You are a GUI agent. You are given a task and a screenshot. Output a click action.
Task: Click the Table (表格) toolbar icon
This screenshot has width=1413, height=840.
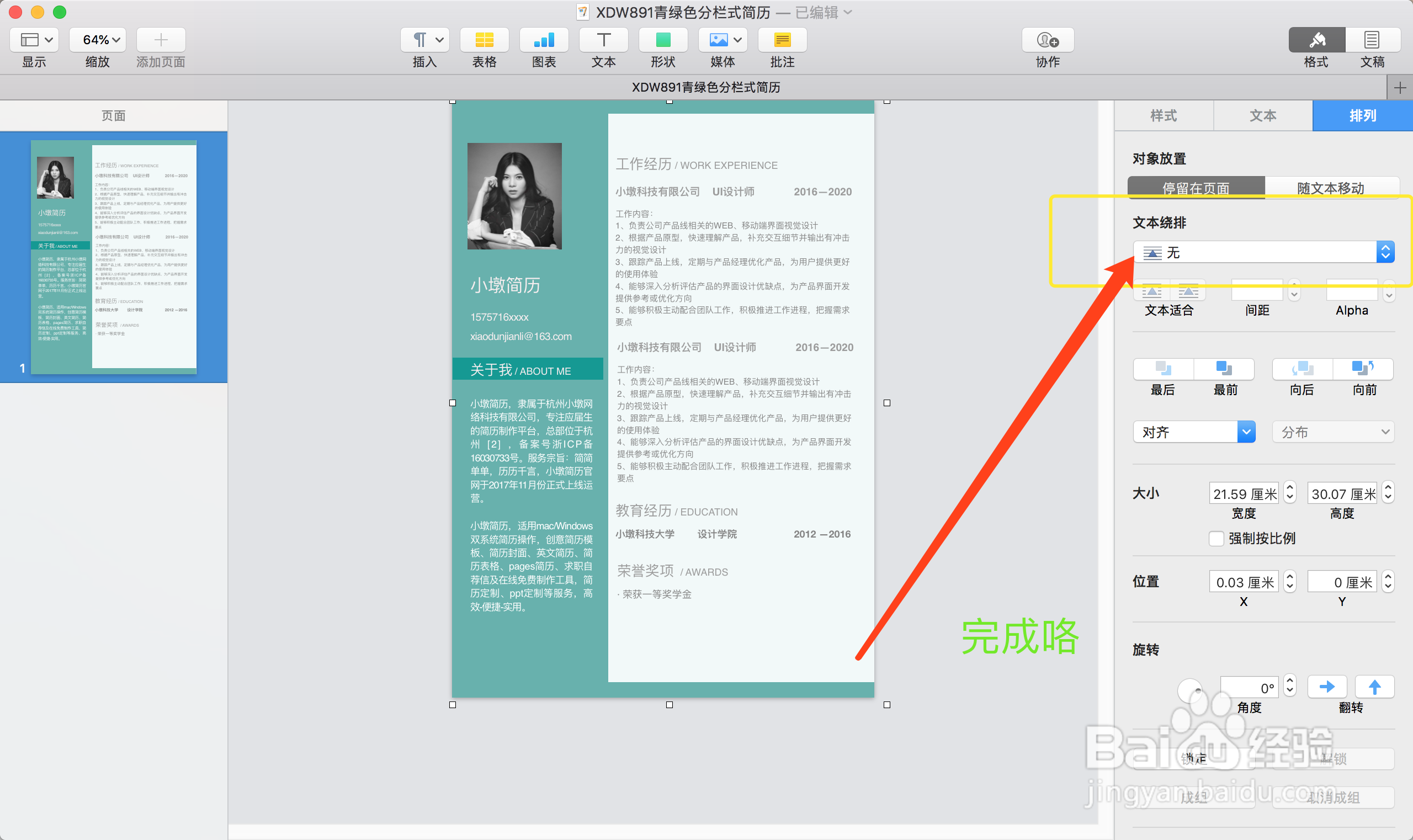point(484,40)
